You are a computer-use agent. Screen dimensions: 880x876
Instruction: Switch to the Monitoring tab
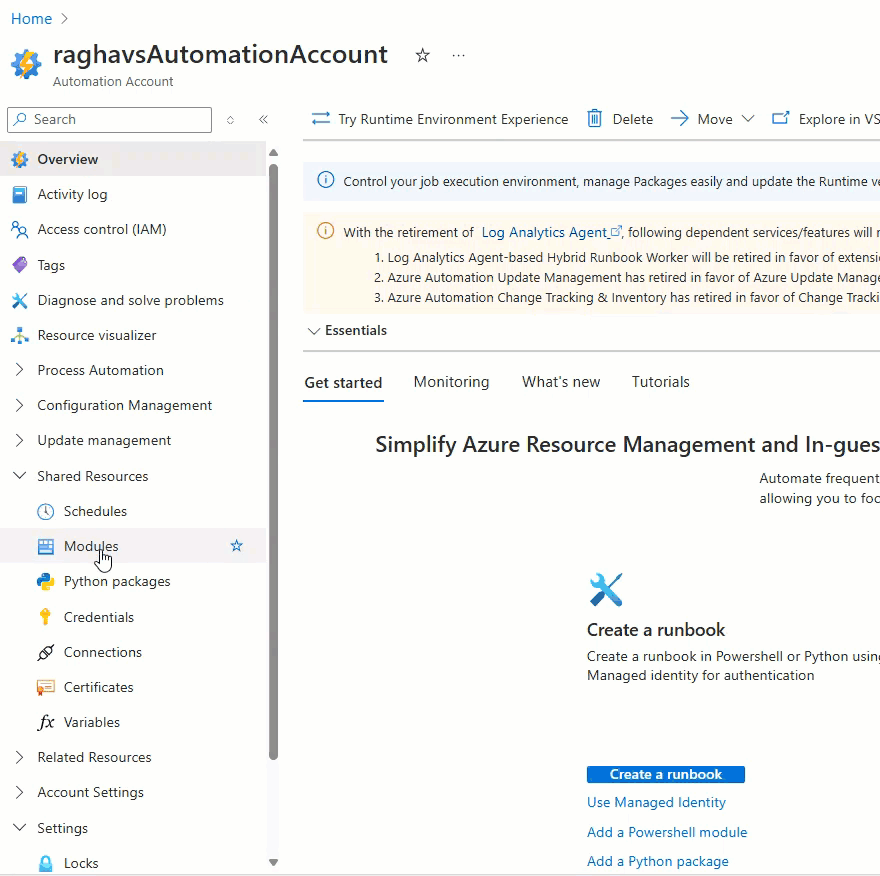coord(451,382)
